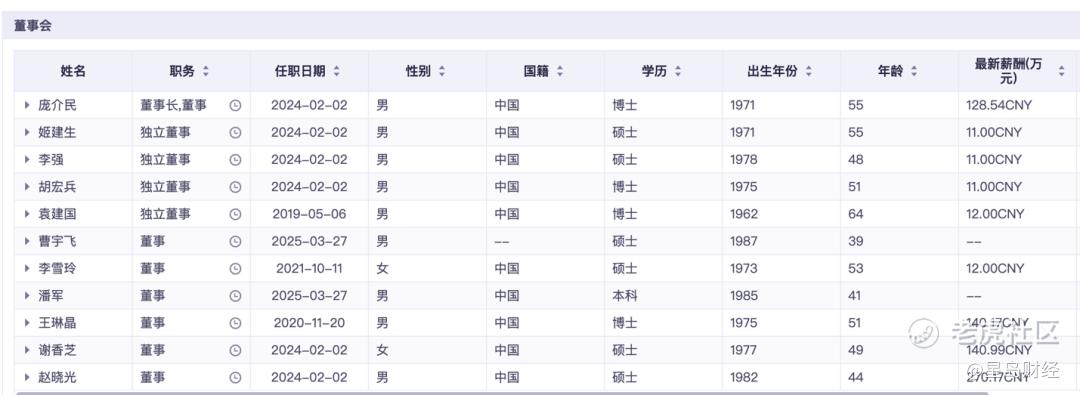The height and width of the screenshot is (395, 1080).
Task: Show tenure history clock for 曹宇飞
Action: click(x=235, y=241)
